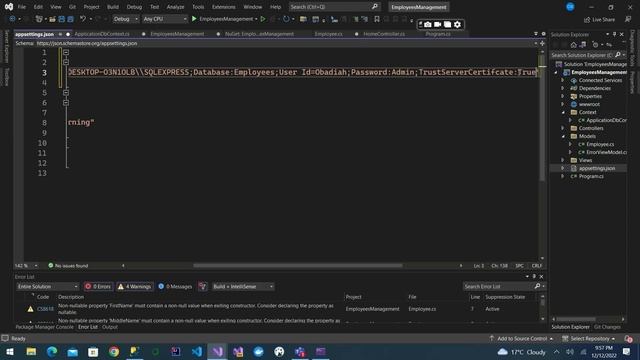Screen dimensions: 640x360
Task: Open the Any CPU platform dropdown
Action: click(164, 19)
